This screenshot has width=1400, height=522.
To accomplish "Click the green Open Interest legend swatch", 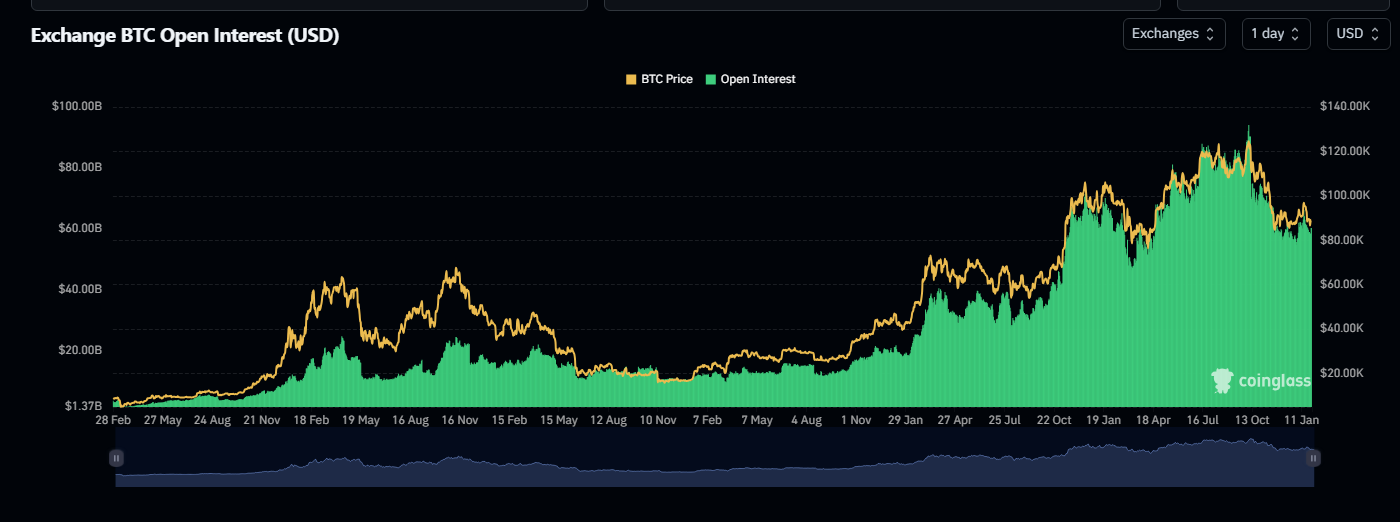I will (x=711, y=79).
